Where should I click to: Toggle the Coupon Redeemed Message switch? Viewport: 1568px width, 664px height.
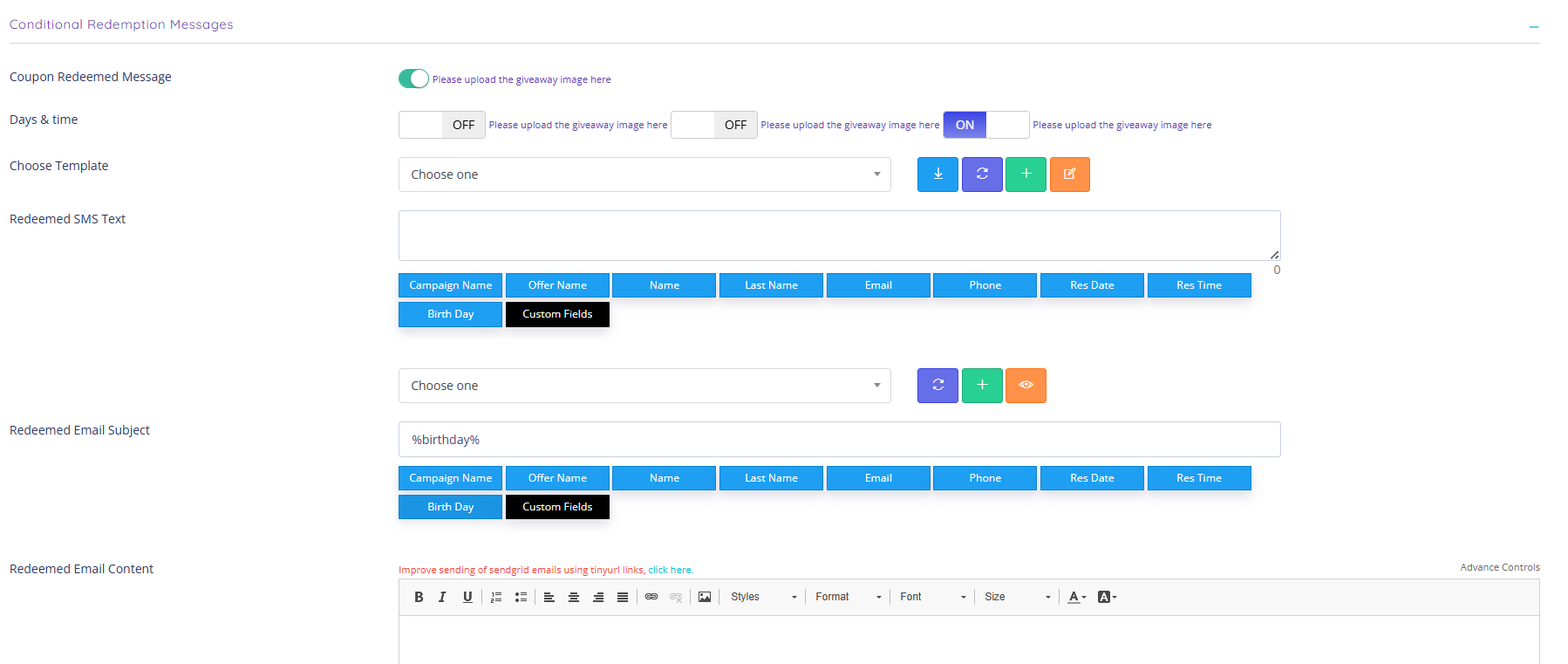click(414, 79)
